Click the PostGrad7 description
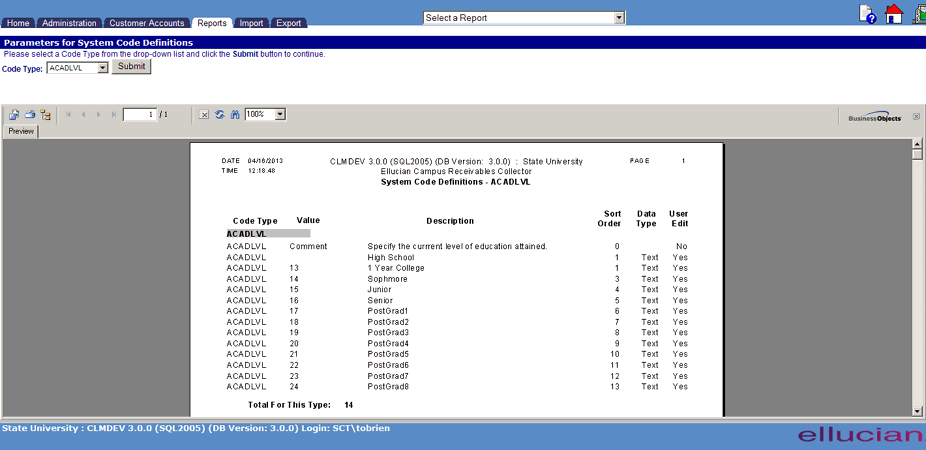This screenshot has height=450, width=926. pyautogui.click(x=388, y=376)
